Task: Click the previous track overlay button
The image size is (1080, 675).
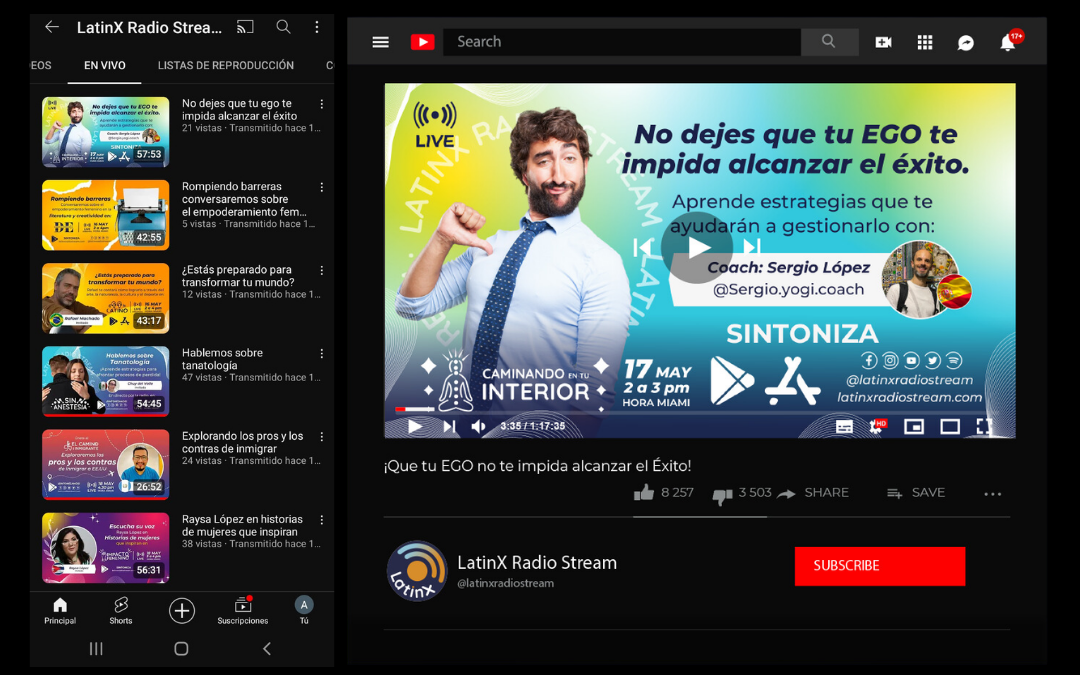Action: [643, 247]
